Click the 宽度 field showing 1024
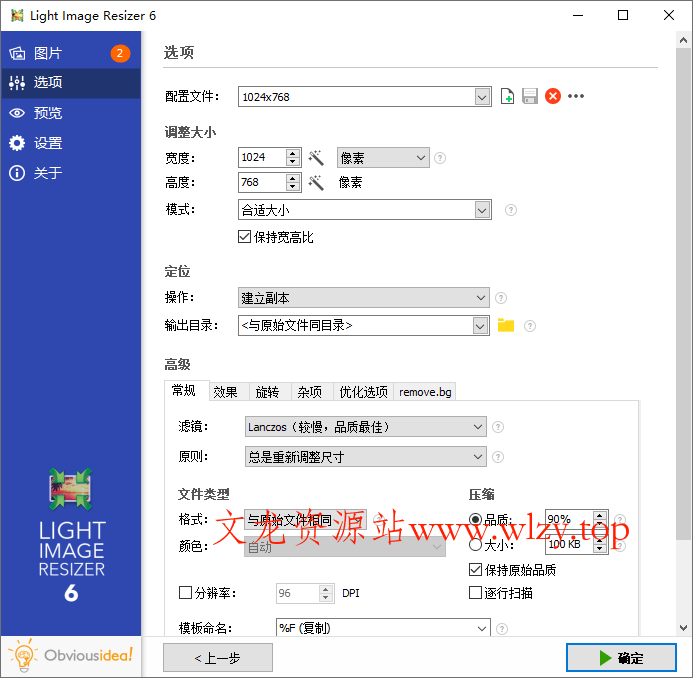 tap(262, 158)
